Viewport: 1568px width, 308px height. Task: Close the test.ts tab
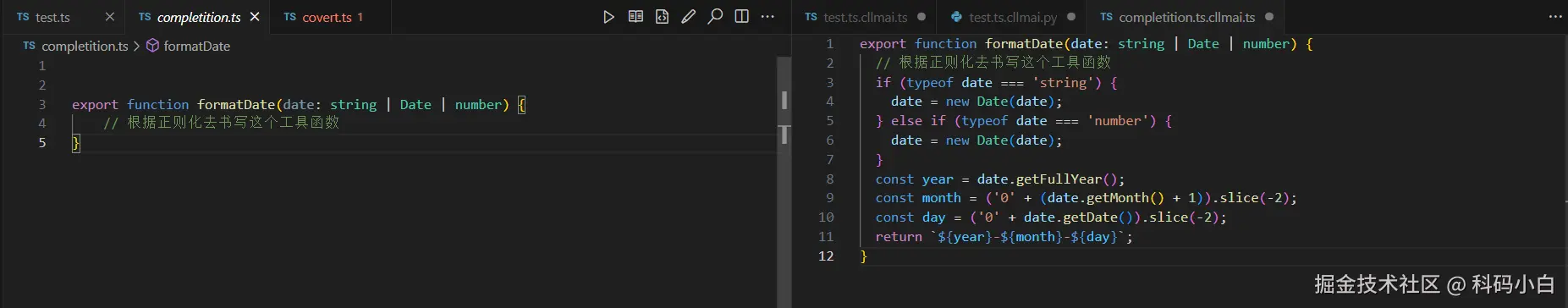110,17
